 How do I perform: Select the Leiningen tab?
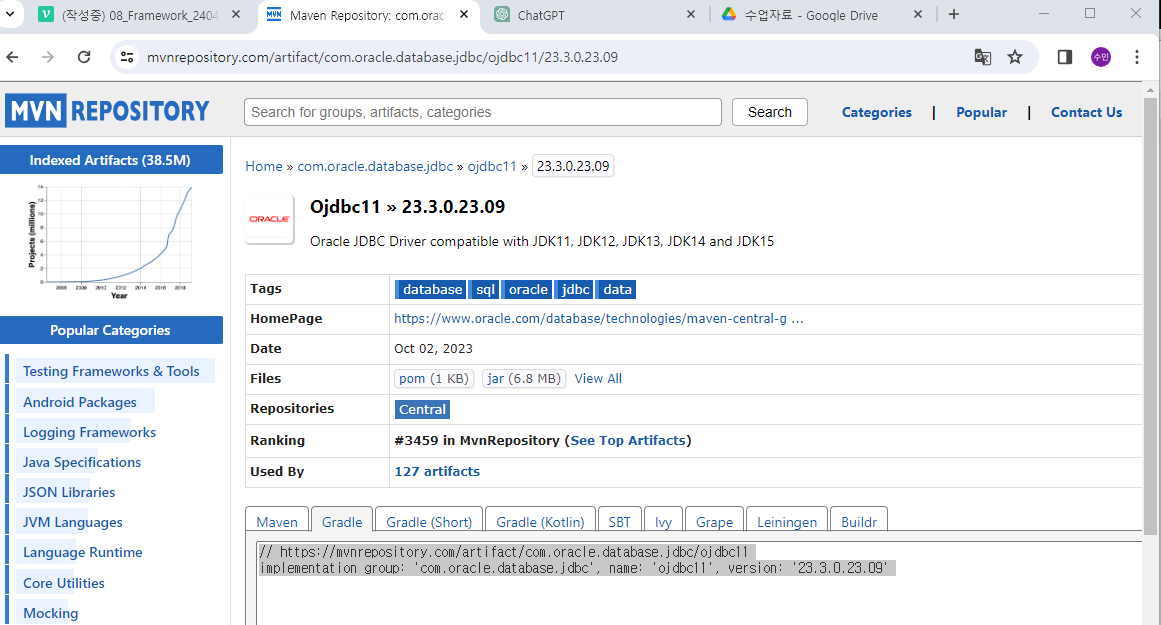787,521
